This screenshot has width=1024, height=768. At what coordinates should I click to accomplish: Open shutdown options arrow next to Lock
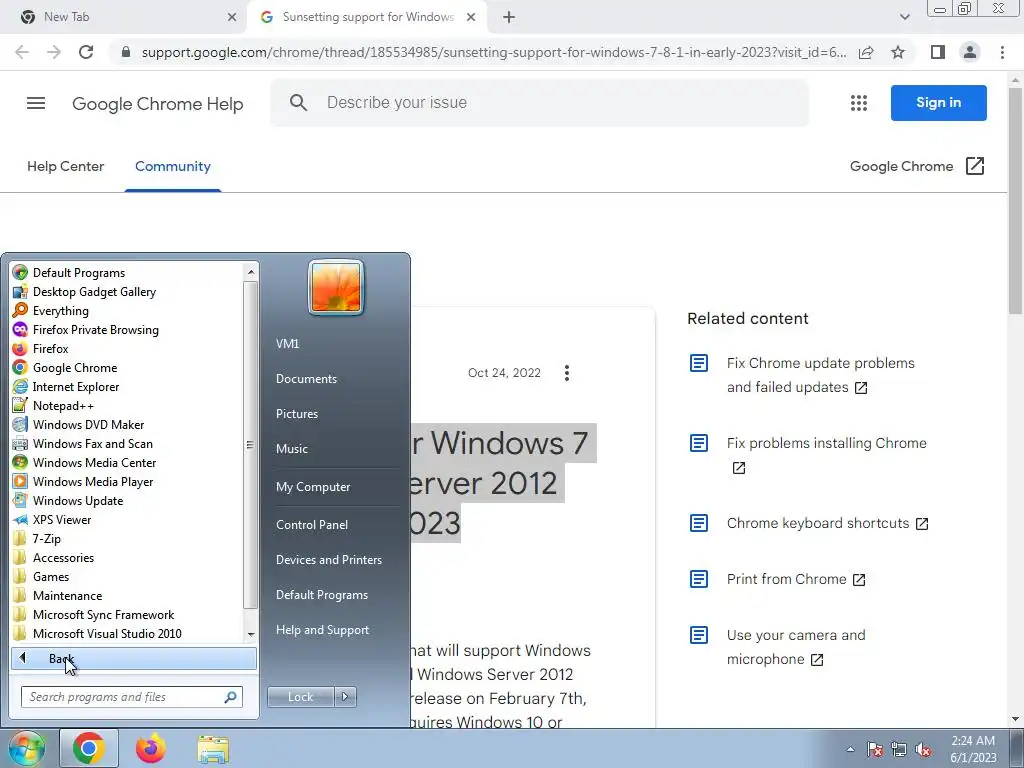[x=345, y=697]
